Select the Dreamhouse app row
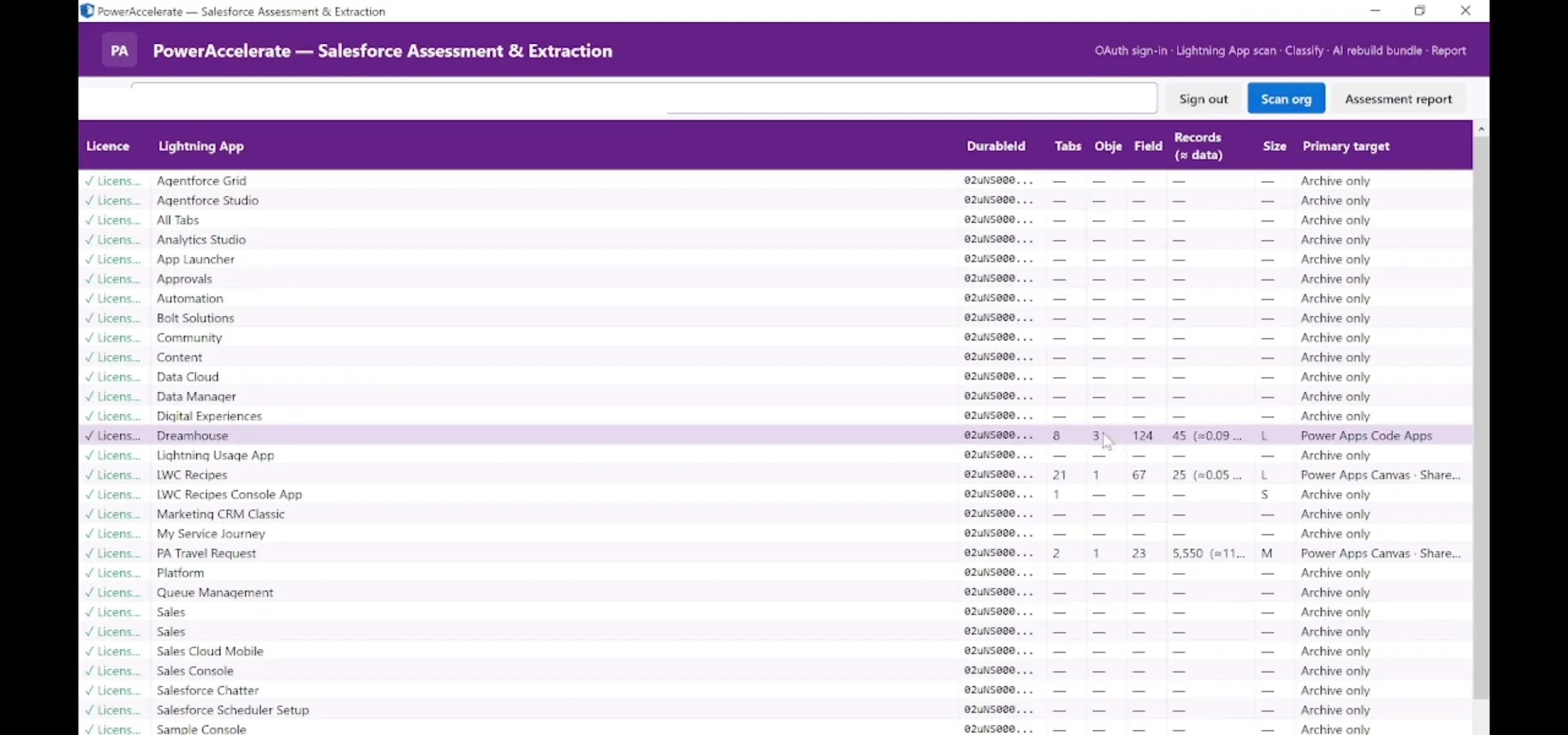Image resolution: width=1568 pixels, height=735 pixels. tap(776, 435)
